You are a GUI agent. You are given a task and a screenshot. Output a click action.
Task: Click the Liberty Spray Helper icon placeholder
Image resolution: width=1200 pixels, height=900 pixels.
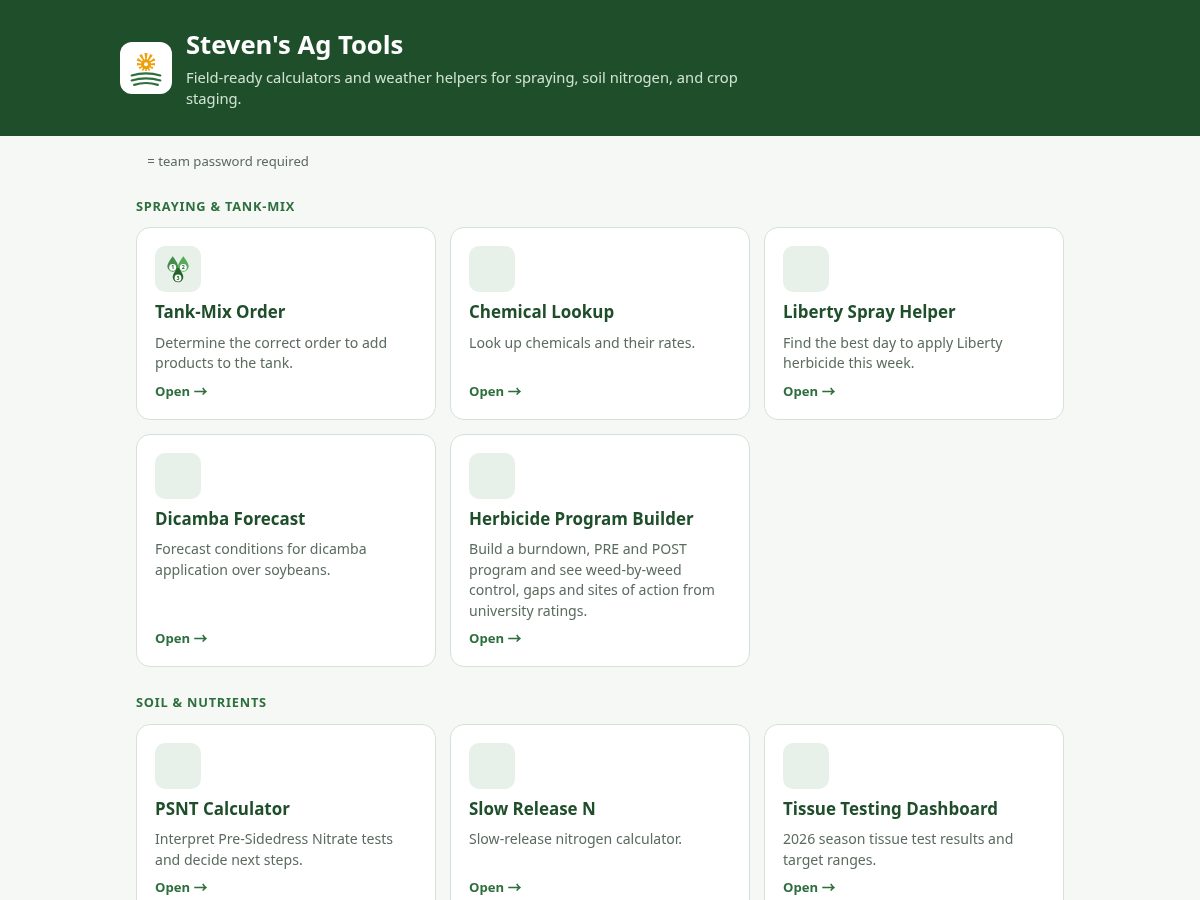(806, 269)
